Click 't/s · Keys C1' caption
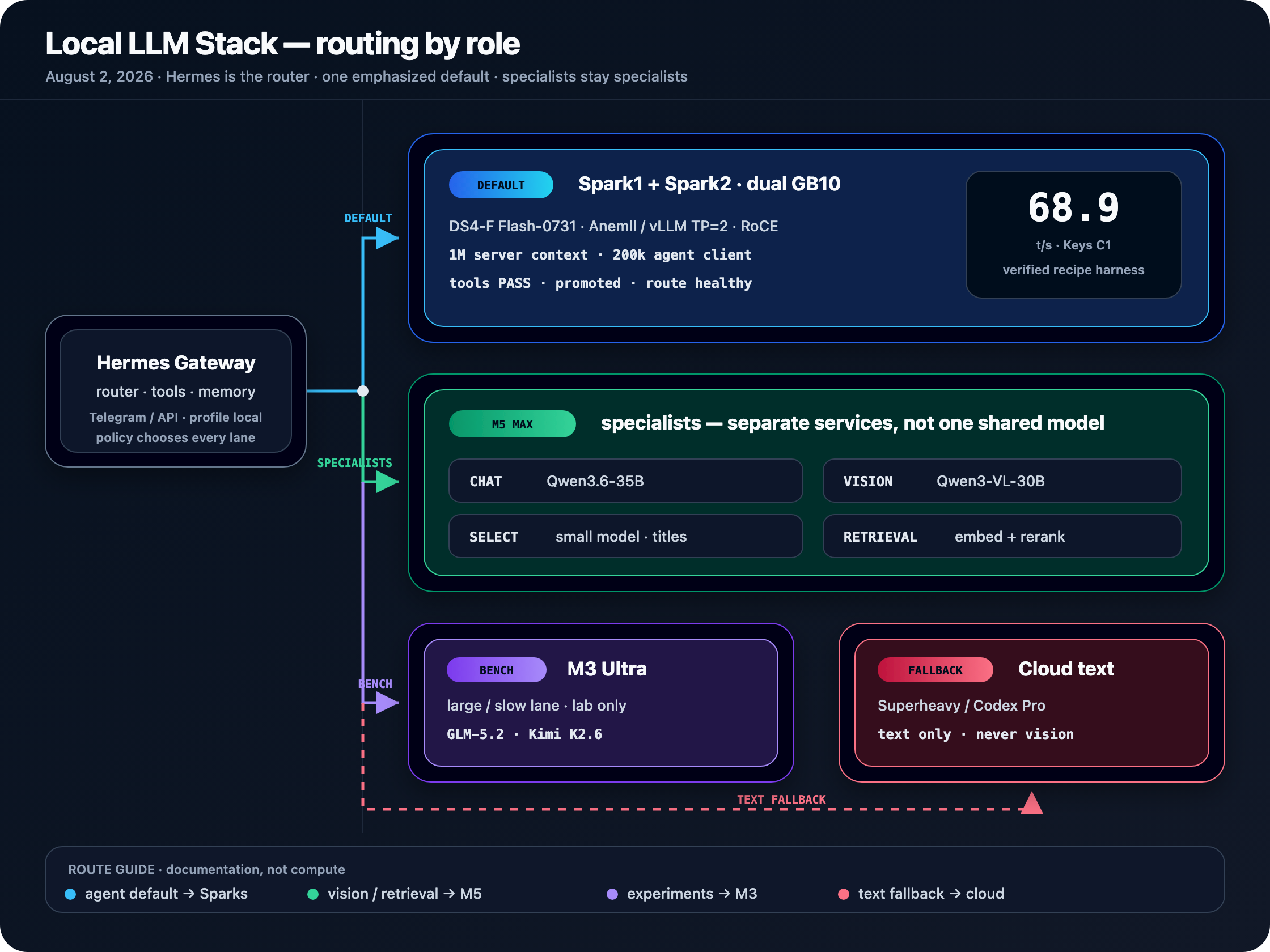 (1074, 245)
